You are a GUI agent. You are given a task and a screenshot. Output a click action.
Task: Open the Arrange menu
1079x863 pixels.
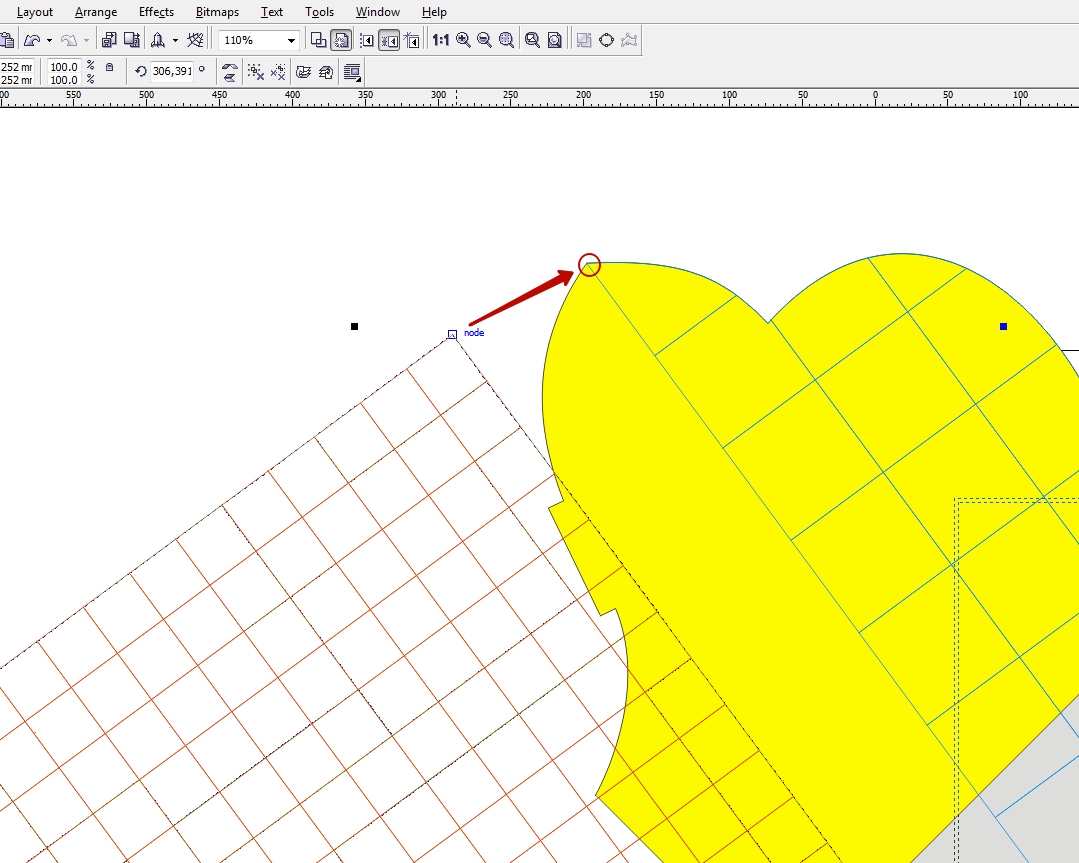(96, 12)
